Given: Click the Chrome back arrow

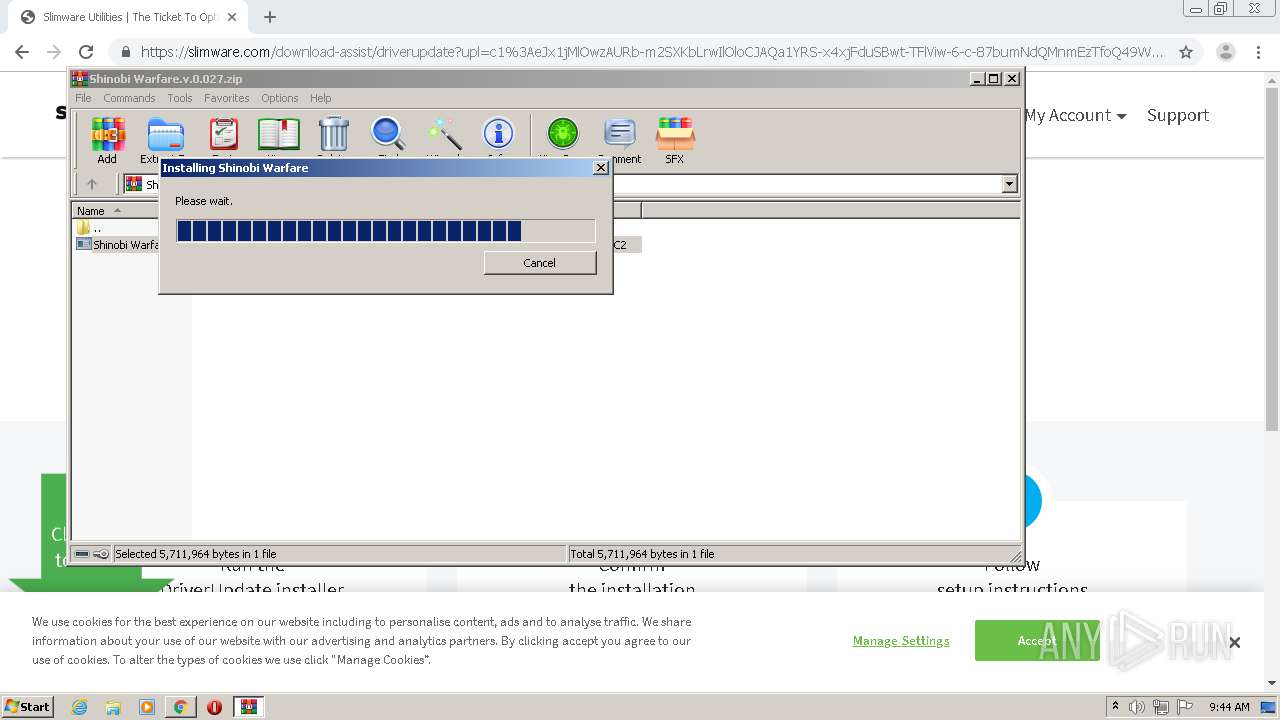Looking at the screenshot, I should (22, 52).
